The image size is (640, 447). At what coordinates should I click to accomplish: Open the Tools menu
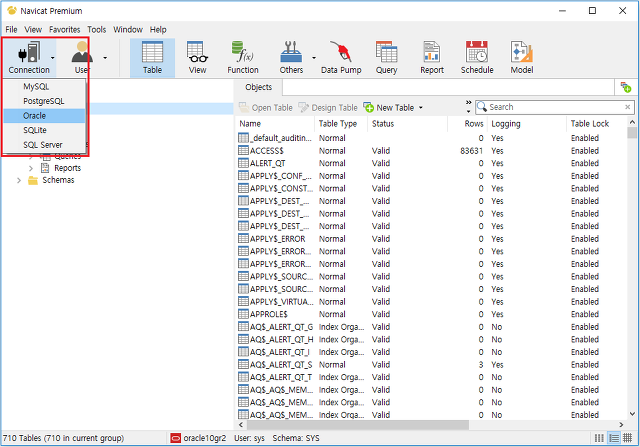97,29
